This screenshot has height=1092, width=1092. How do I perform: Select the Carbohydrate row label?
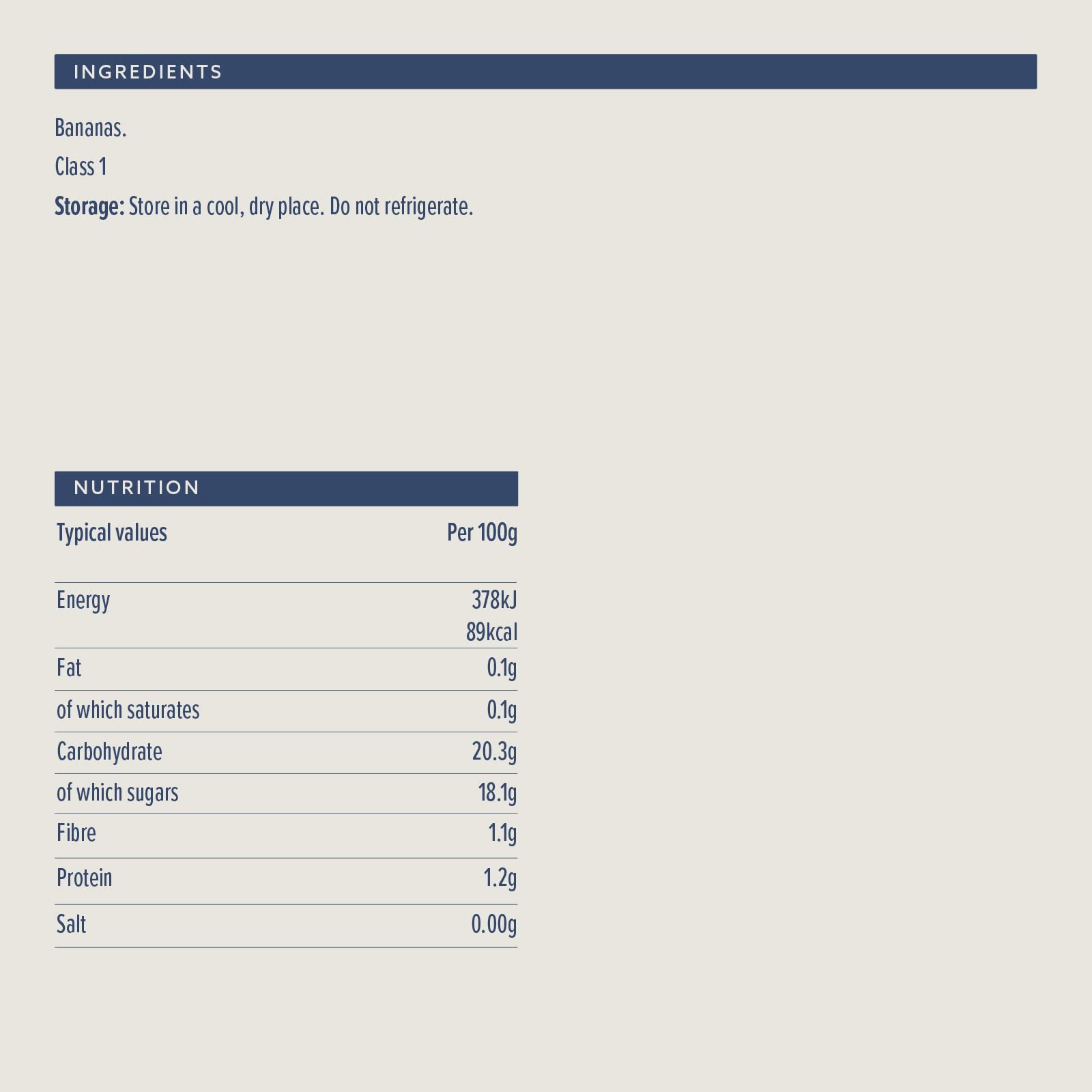coord(109,751)
